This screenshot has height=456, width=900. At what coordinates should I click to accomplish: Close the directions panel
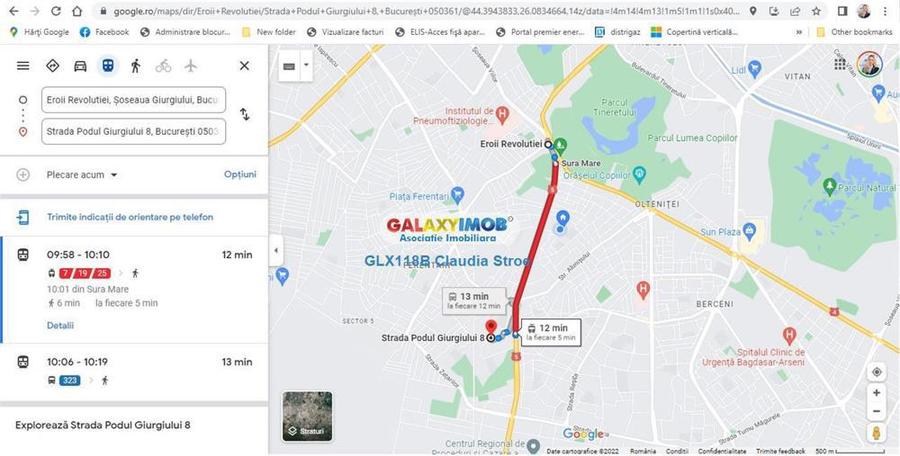[x=245, y=66]
